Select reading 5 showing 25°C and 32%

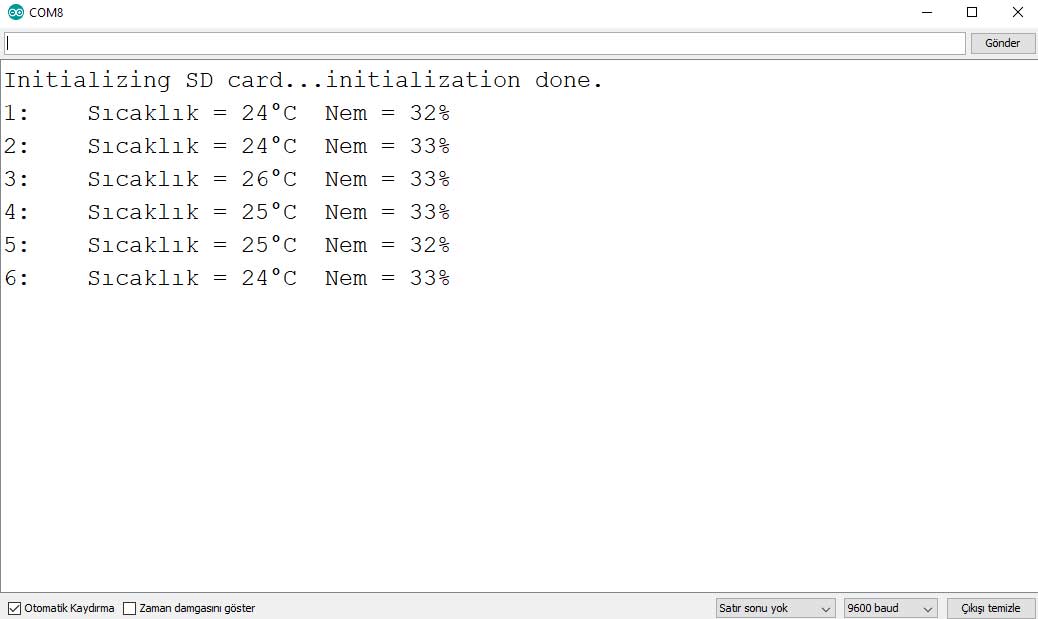(x=227, y=245)
